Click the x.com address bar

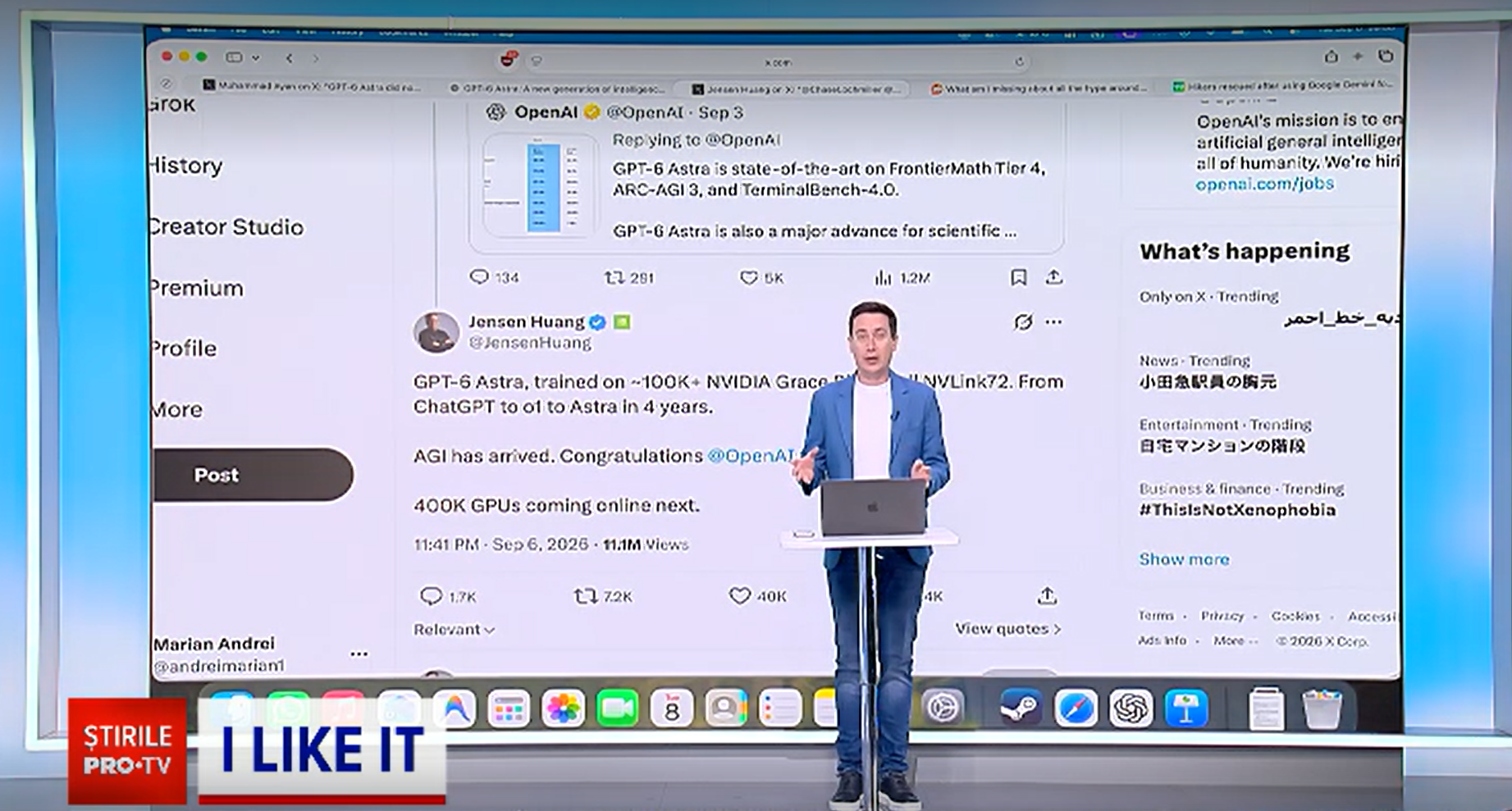tap(778, 62)
